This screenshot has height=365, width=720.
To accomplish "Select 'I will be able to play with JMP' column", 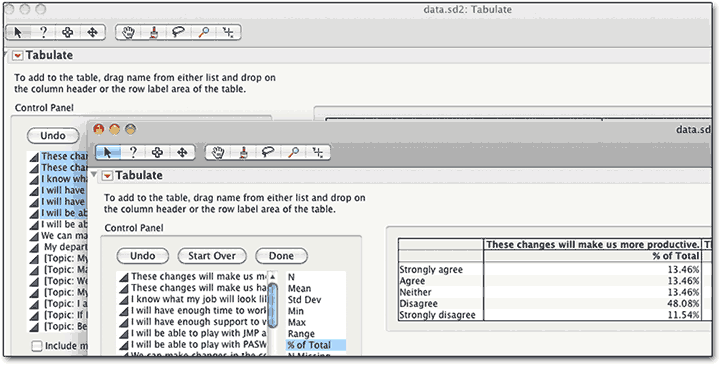I will pos(193,333).
